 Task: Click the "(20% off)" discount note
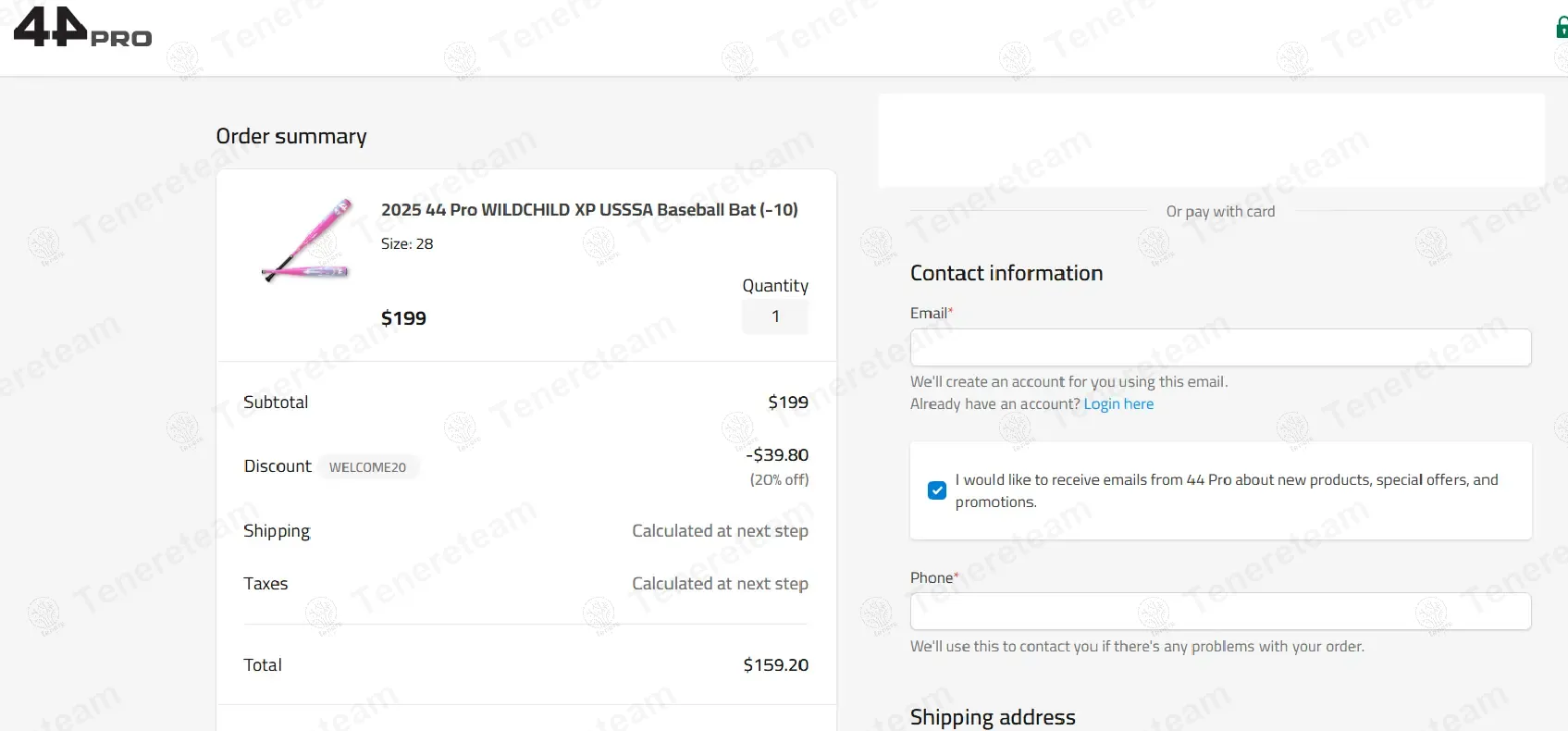coord(779,480)
